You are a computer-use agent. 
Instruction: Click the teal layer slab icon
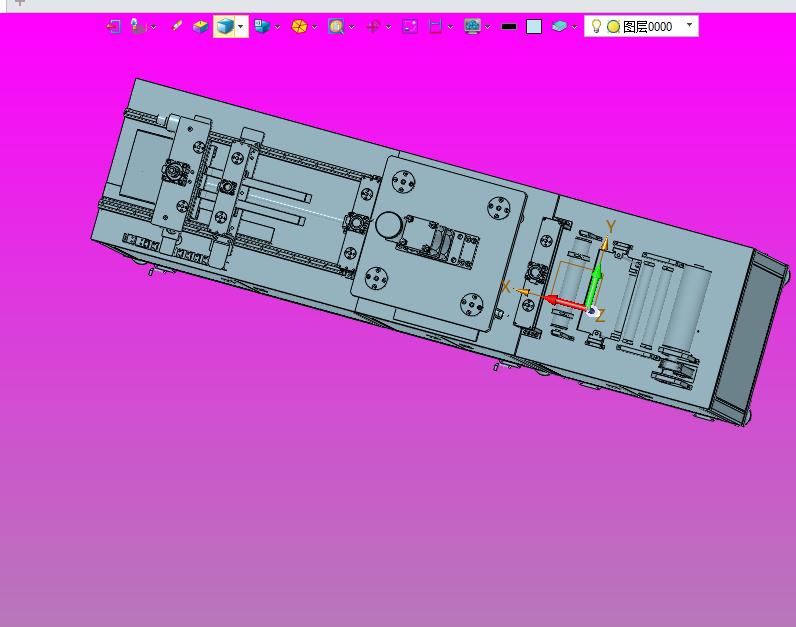(559, 26)
